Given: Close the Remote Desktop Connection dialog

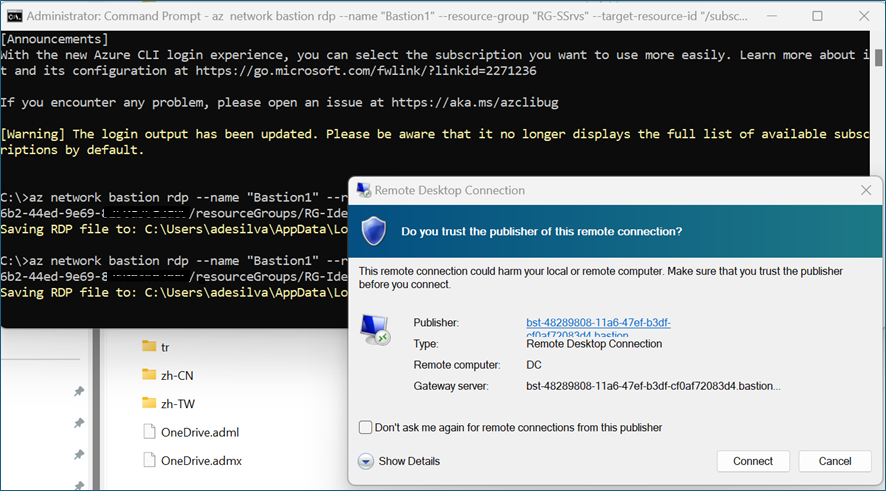Looking at the screenshot, I should [x=866, y=190].
